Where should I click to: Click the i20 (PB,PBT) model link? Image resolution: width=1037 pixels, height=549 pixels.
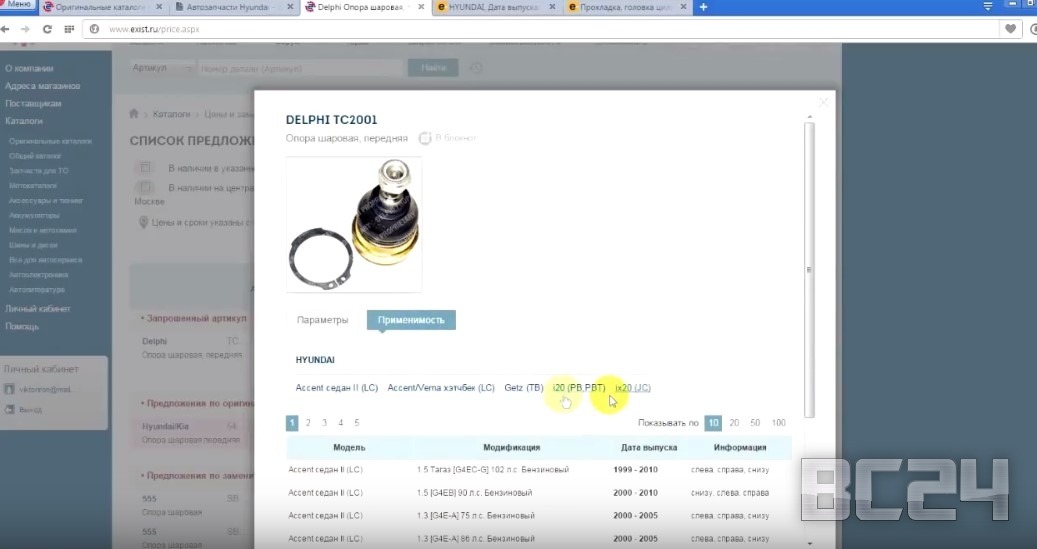click(579, 388)
